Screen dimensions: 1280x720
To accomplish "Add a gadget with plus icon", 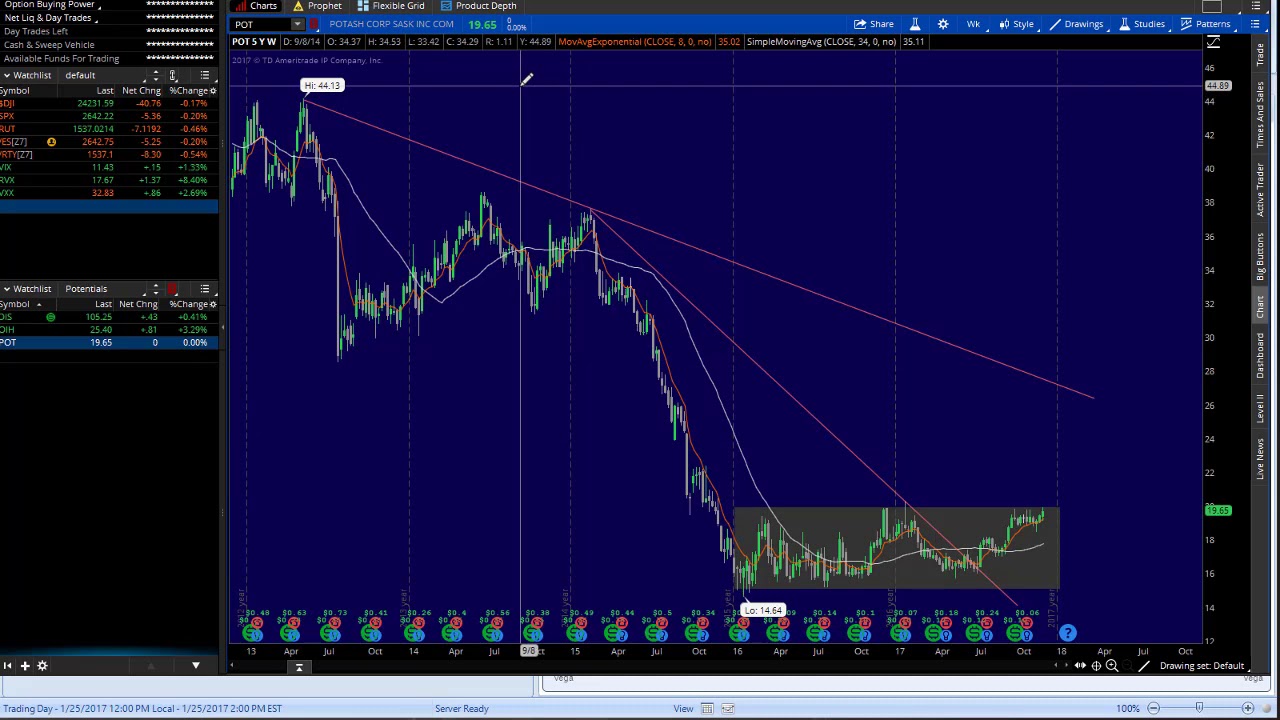I will tap(25, 666).
